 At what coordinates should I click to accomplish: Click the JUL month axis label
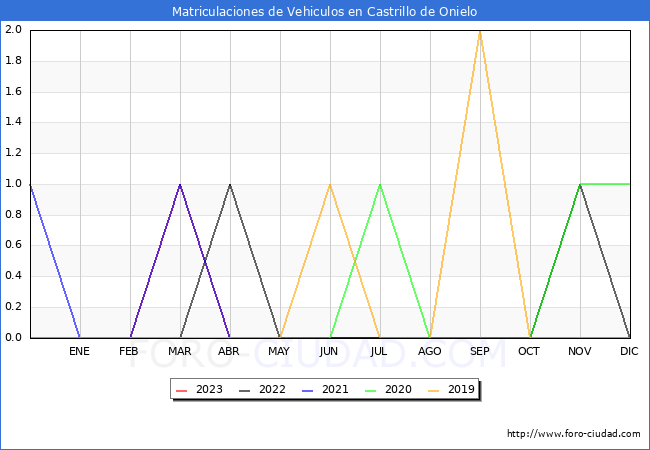pyautogui.click(x=379, y=351)
